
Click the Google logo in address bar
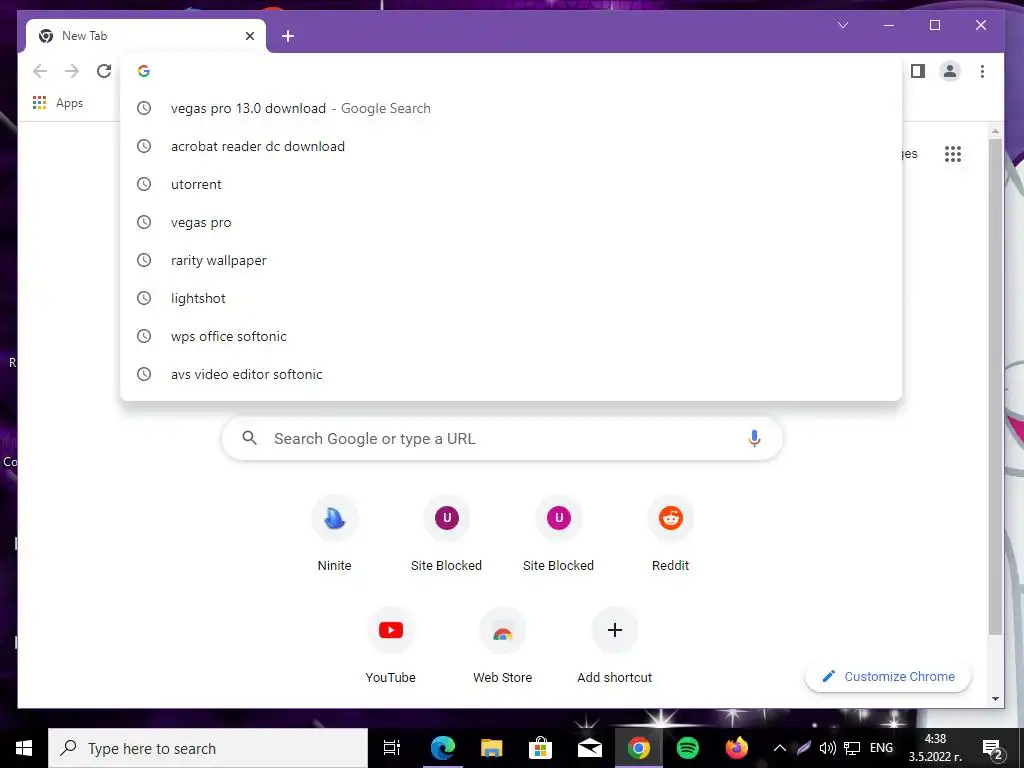point(144,71)
